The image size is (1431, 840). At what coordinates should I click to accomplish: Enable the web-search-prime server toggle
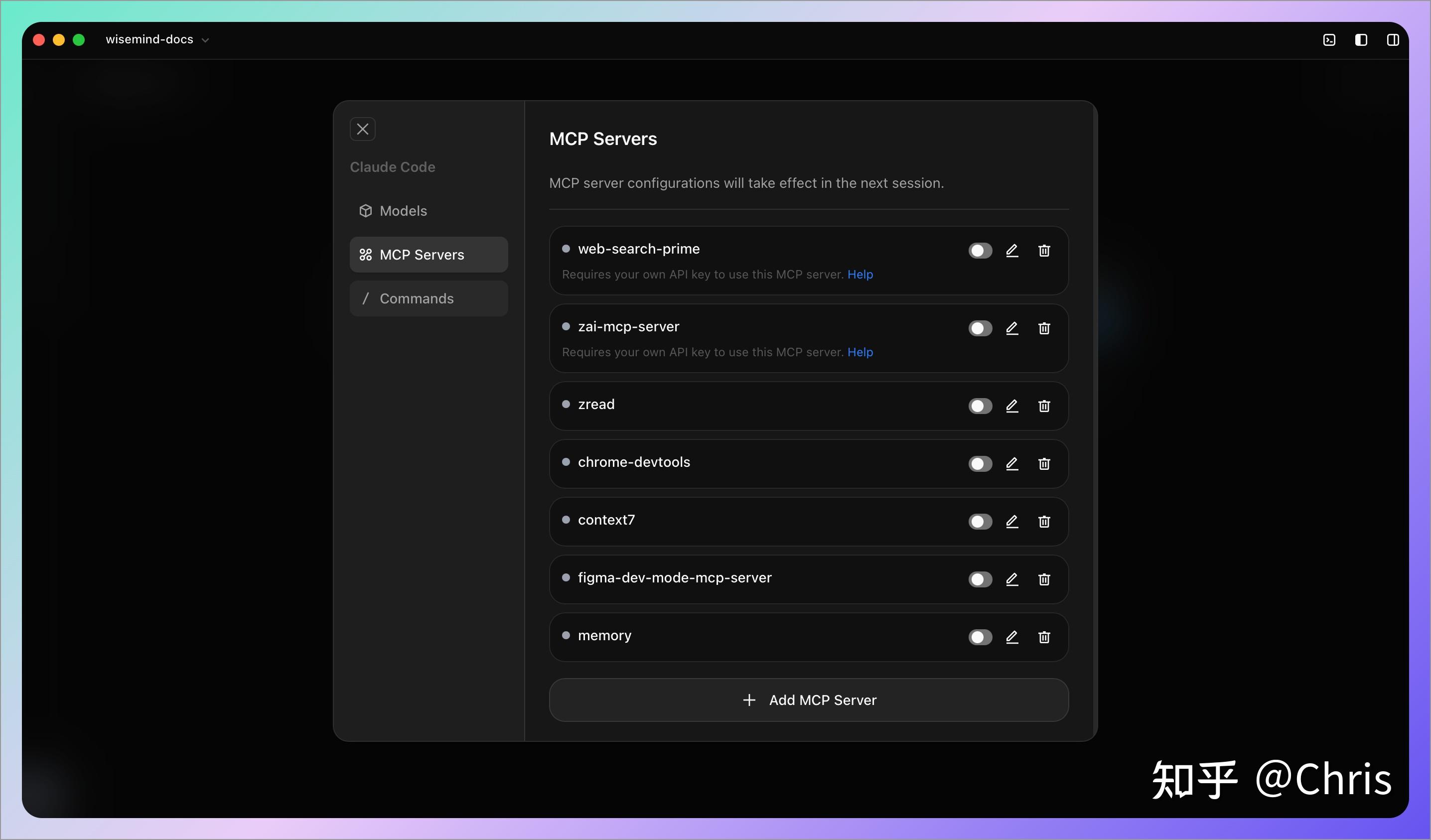coord(980,251)
